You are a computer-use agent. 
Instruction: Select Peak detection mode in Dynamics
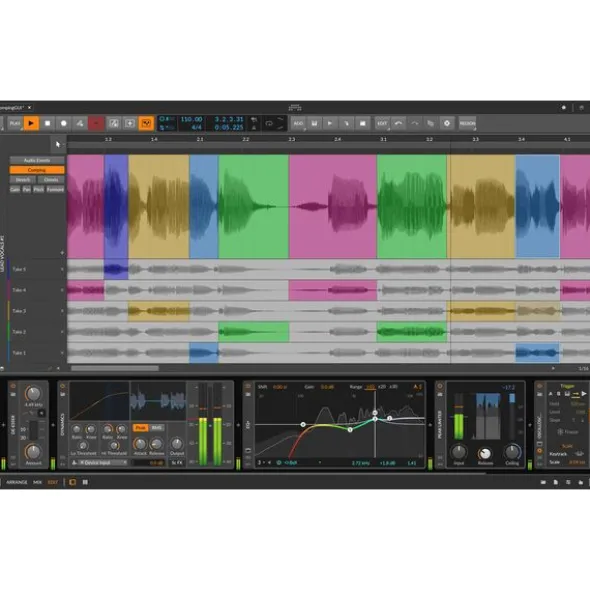(141, 428)
